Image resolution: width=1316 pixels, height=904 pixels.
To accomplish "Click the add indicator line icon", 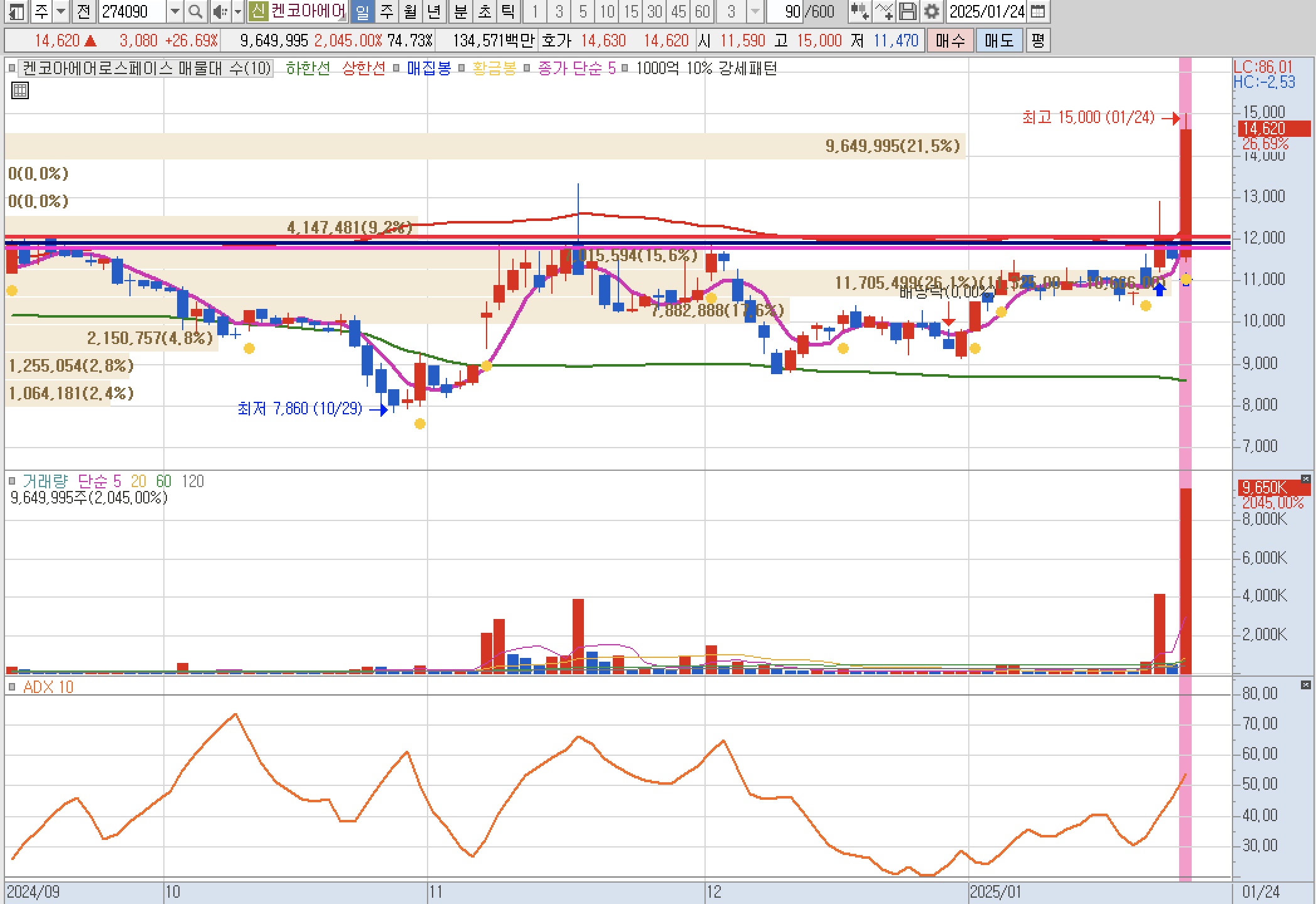I will pyautogui.click(x=884, y=11).
